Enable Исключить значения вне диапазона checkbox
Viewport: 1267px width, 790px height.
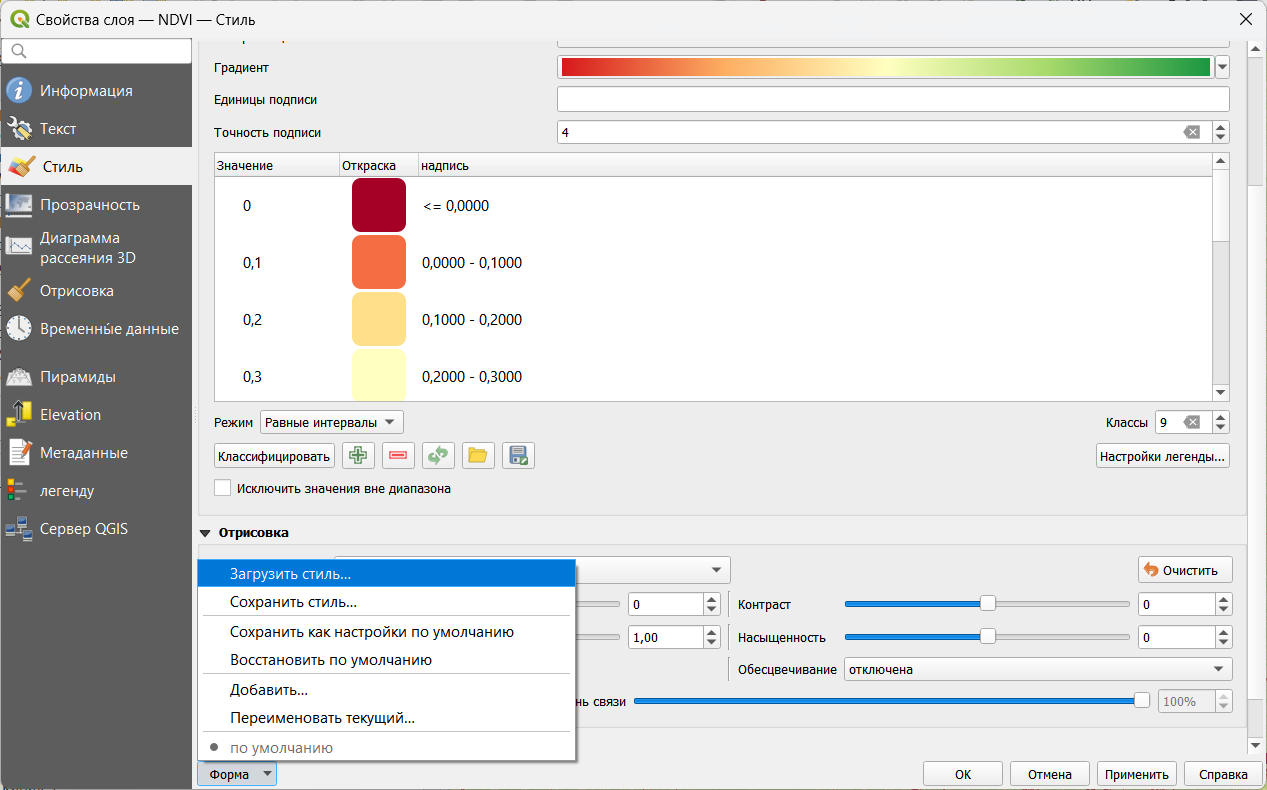coord(223,489)
